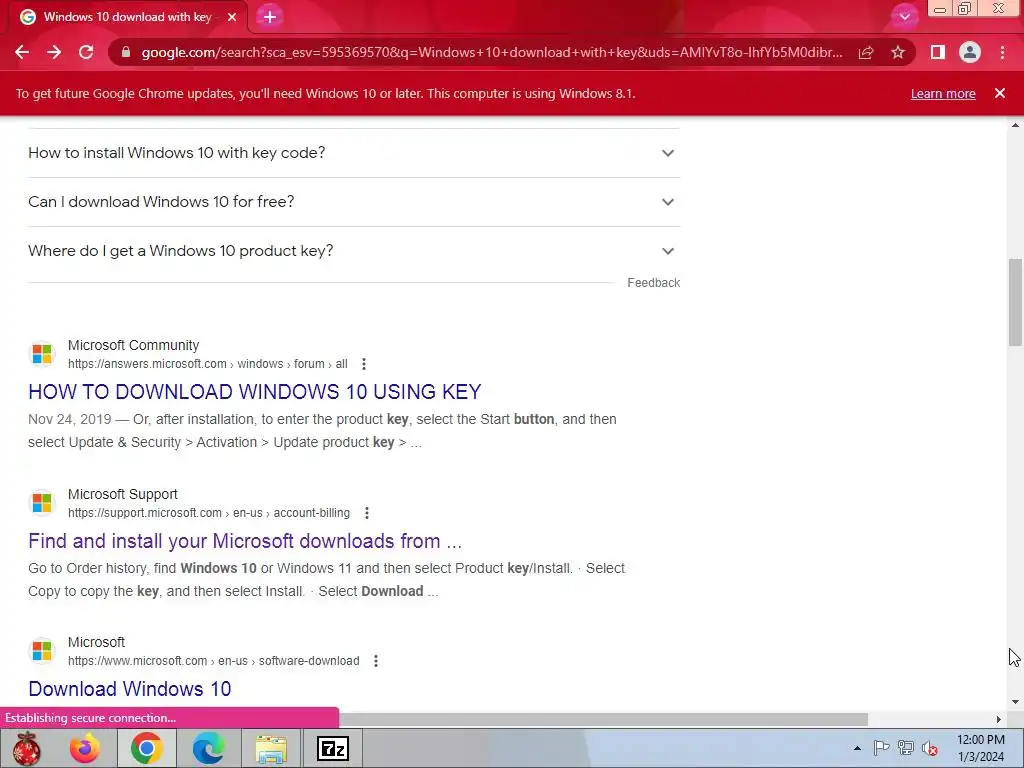Screen dimensions: 1024x768
Task: Dismiss the Chrome update warning bar
Action: (1000, 93)
